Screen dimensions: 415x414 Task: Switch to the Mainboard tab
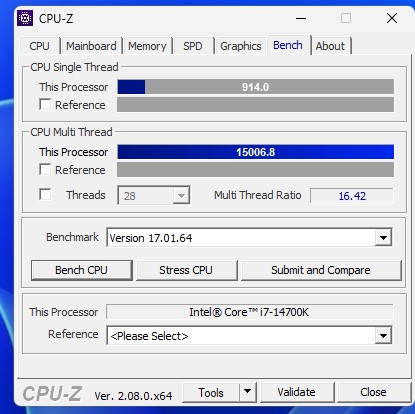(x=91, y=46)
